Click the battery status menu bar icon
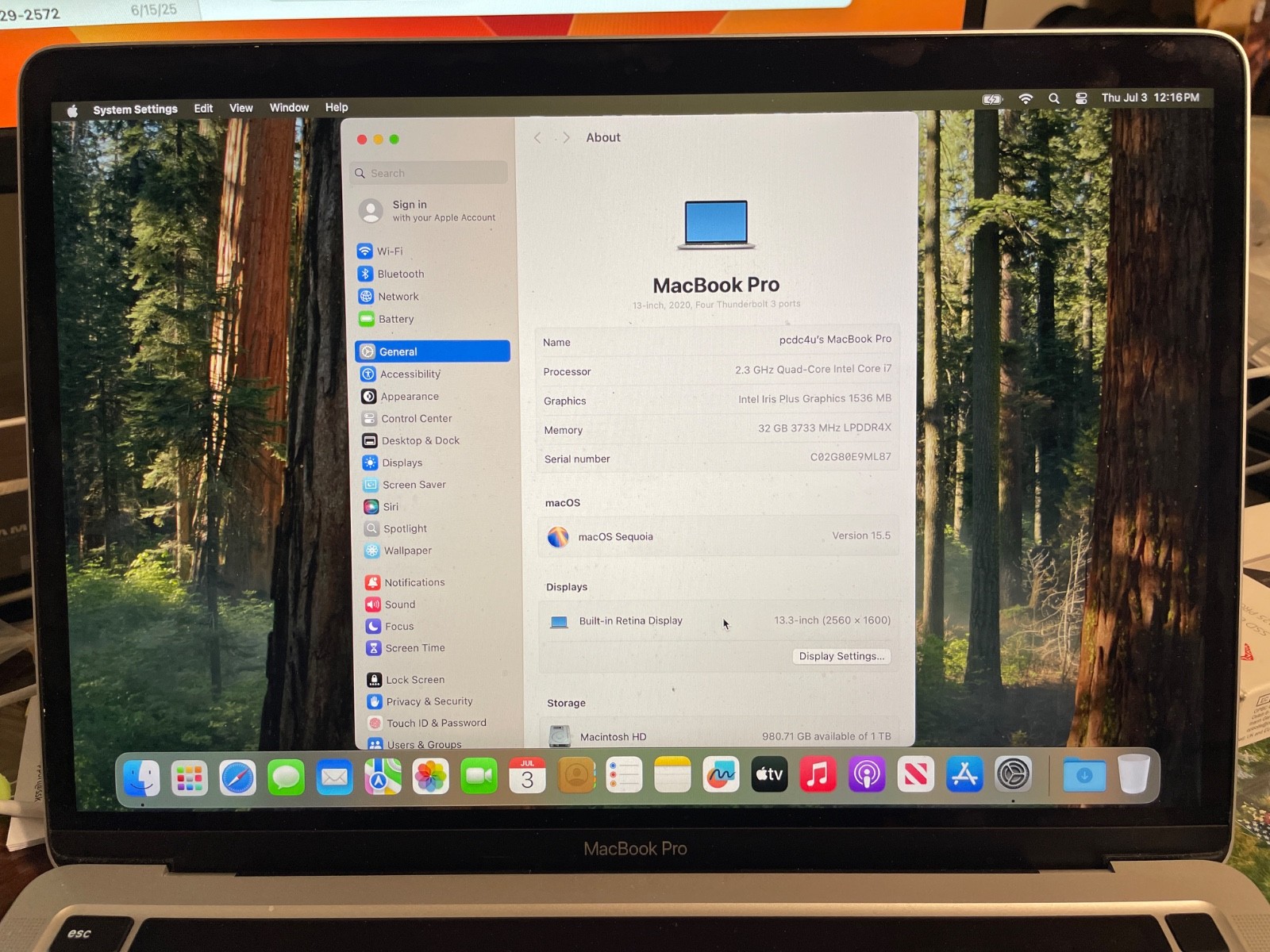The image size is (1270, 952). [x=992, y=99]
